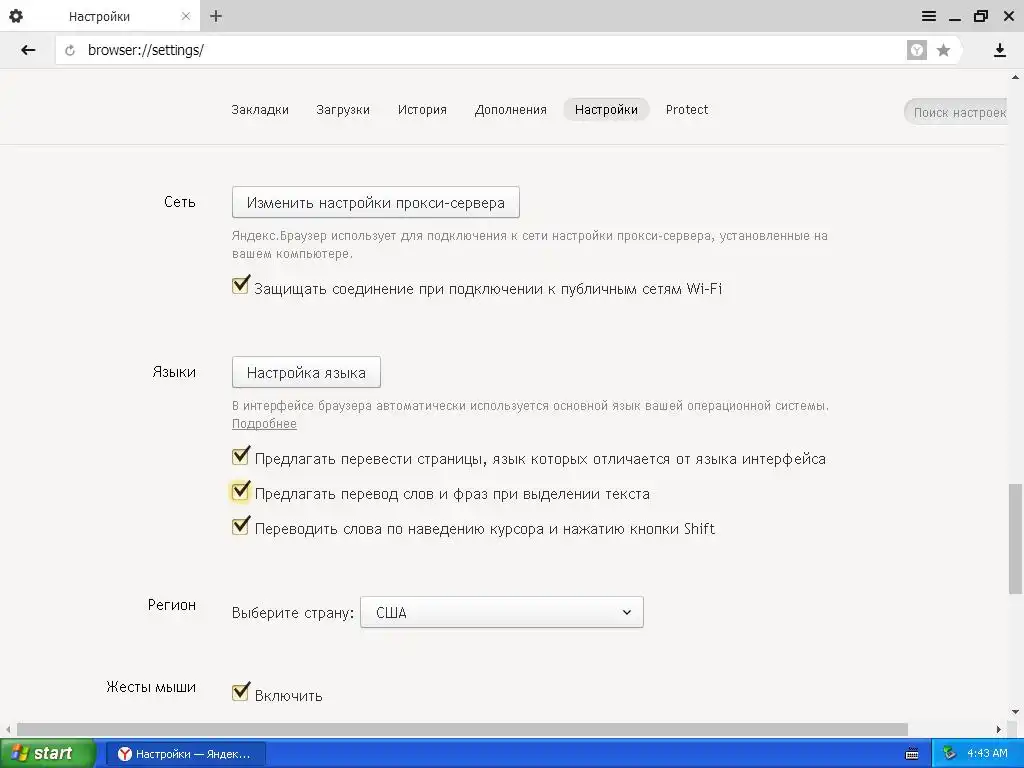Click the scroll down arrow of vertical scrollbar

click(1016, 712)
